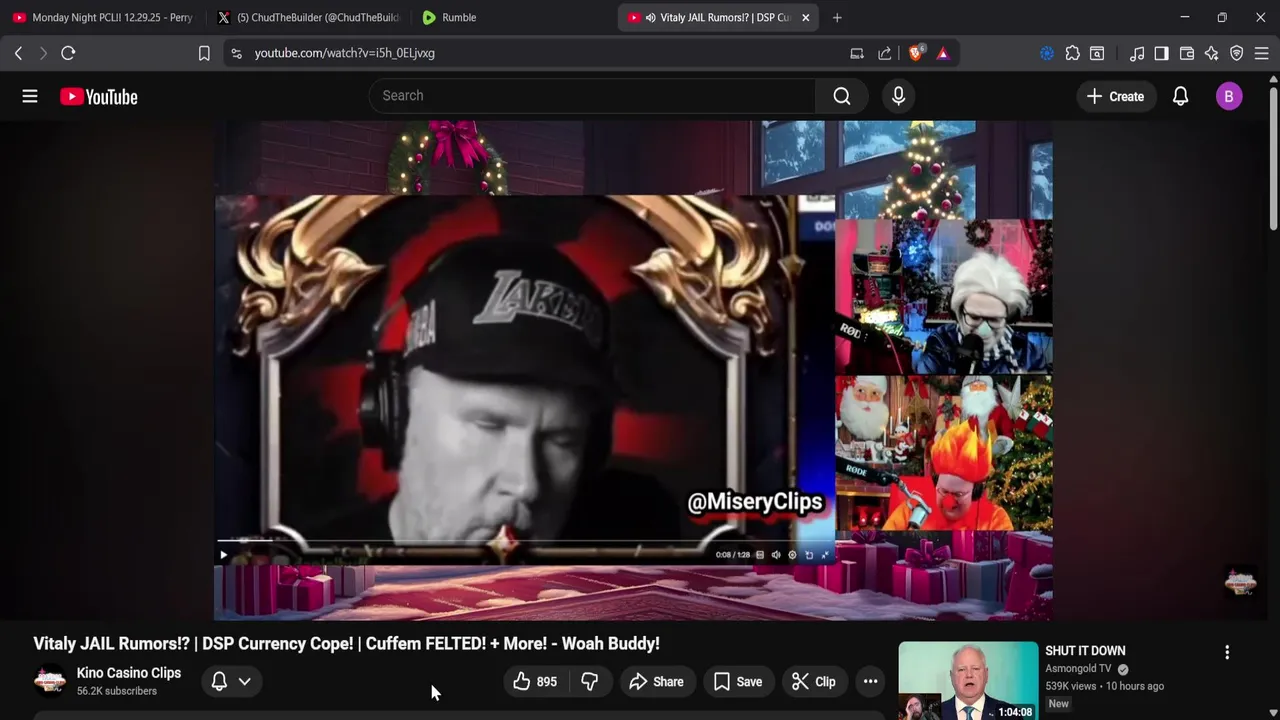Viewport: 1280px width, 720px height.
Task: Reload the page
Action: click(x=68, y=53)
